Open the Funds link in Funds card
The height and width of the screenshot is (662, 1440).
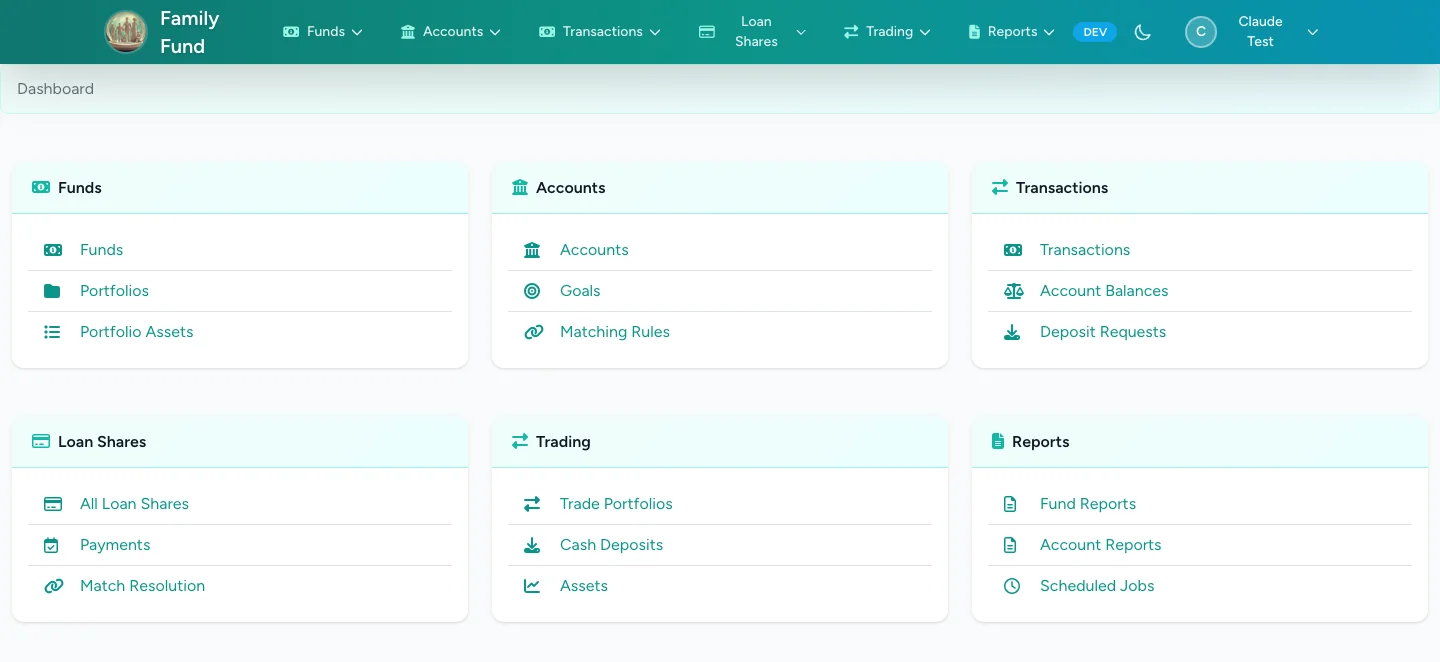coord(102,250)
